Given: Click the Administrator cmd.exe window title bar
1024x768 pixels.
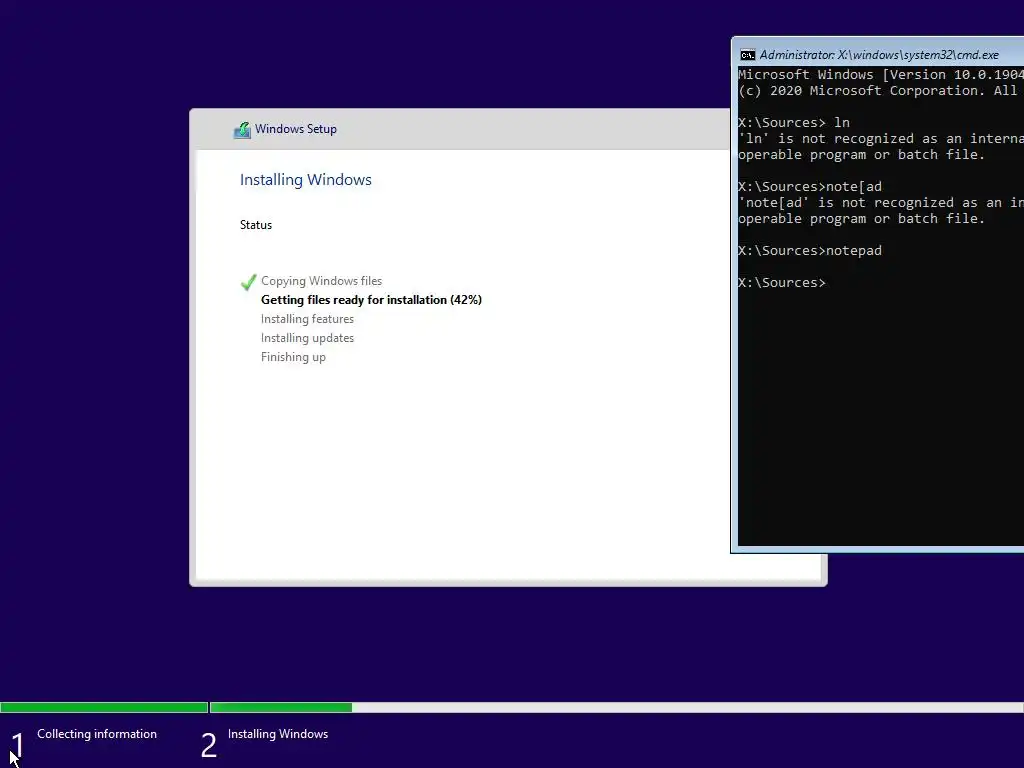Looking at the screenshot, I should click(878, 55).
